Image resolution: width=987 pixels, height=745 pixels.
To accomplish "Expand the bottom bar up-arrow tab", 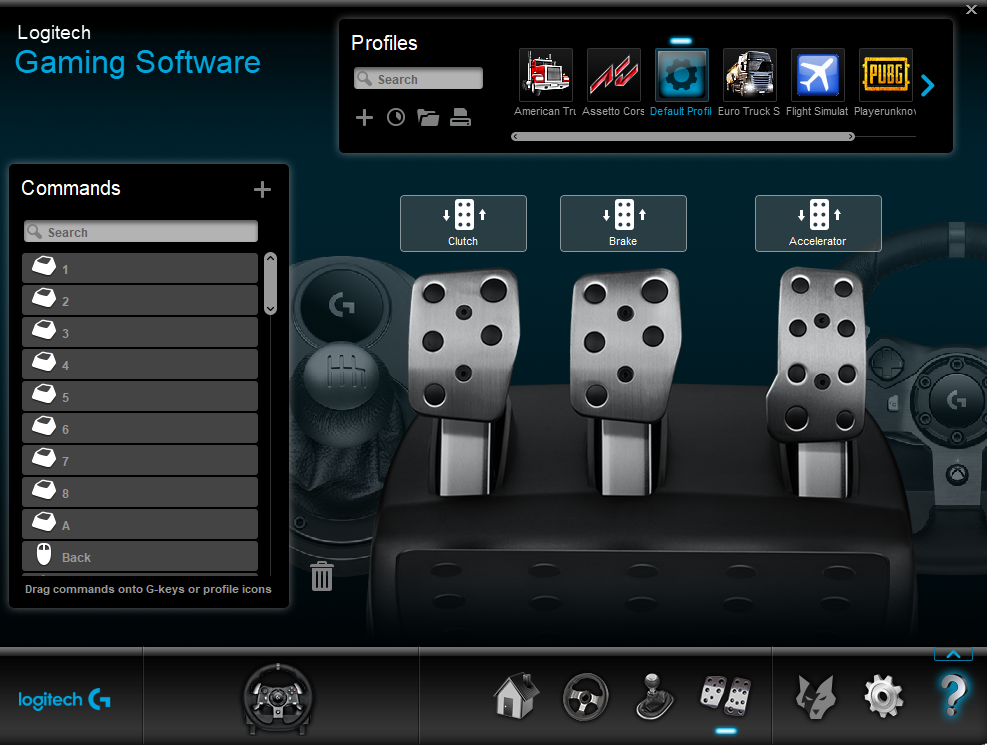I will (x=953, y=654).
